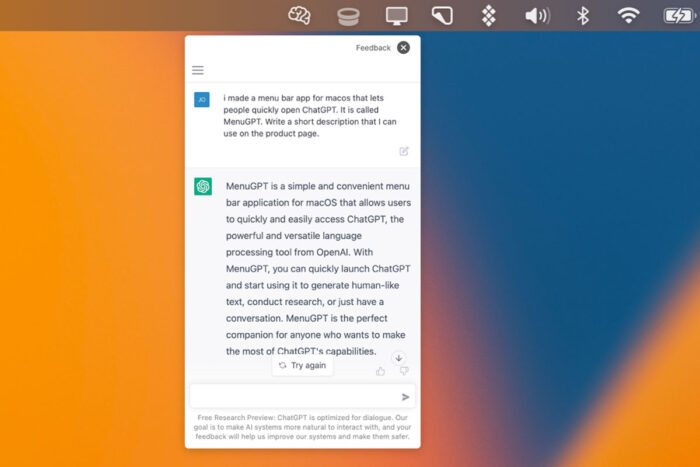Send message with the paper plane button
This screenshot has height=467, width=700.
[405, 397]
